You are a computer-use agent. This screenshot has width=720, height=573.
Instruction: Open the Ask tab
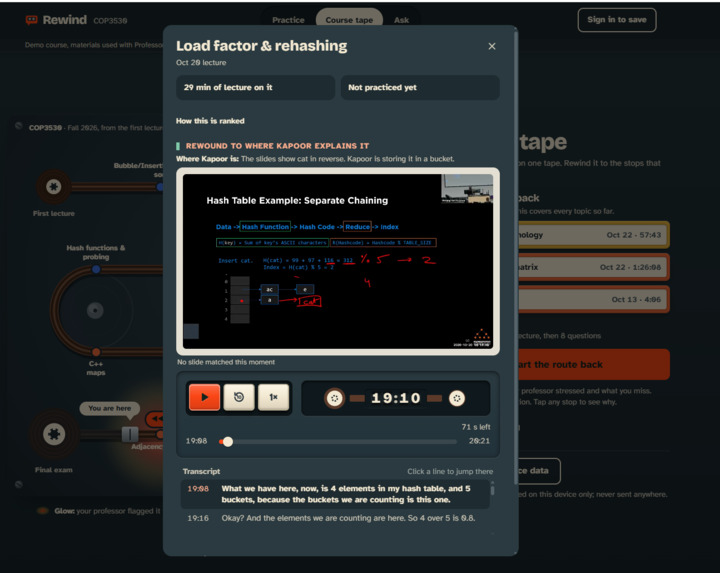pos(401,20)
